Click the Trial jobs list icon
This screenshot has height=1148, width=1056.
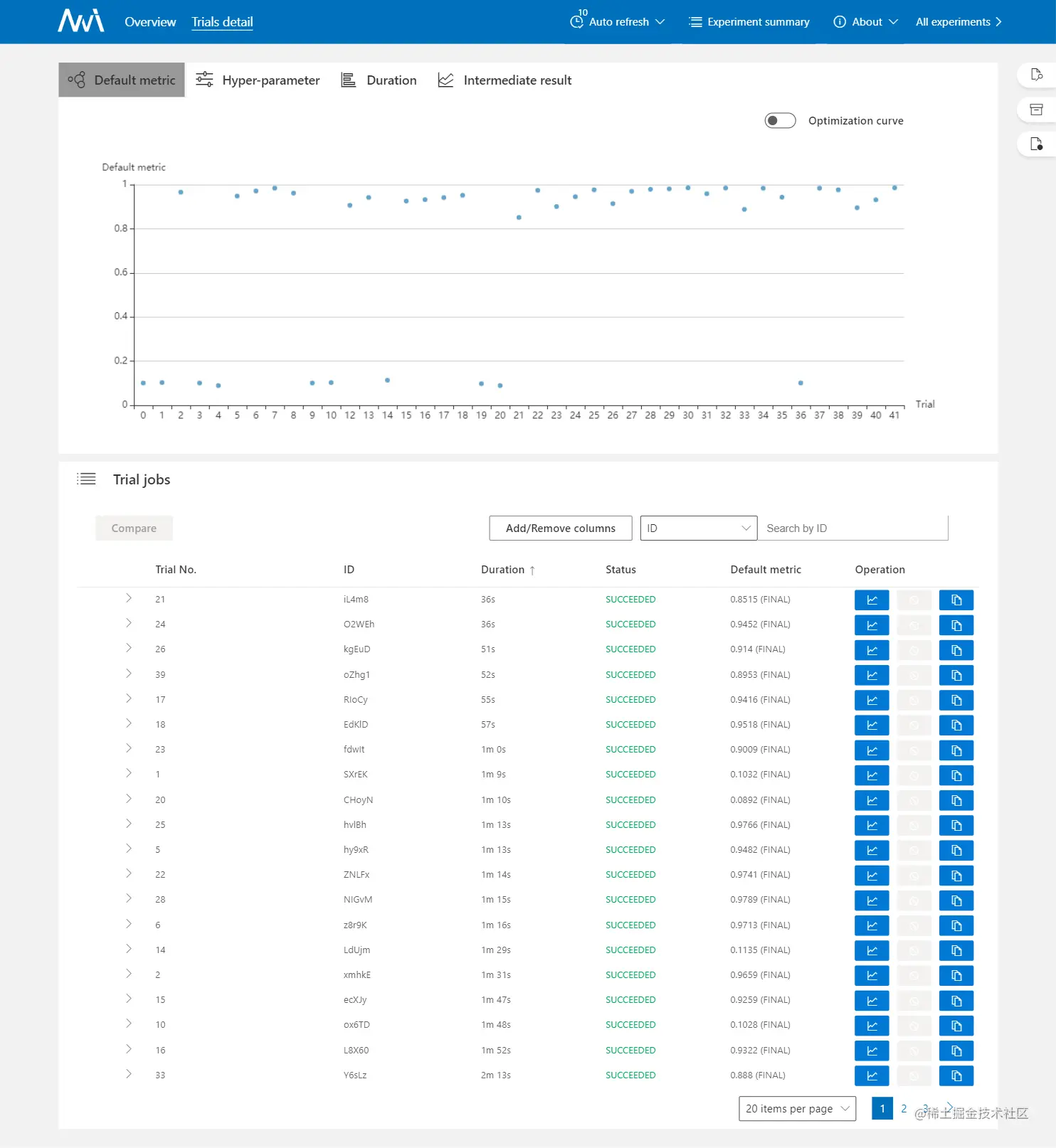coord(86,479)
